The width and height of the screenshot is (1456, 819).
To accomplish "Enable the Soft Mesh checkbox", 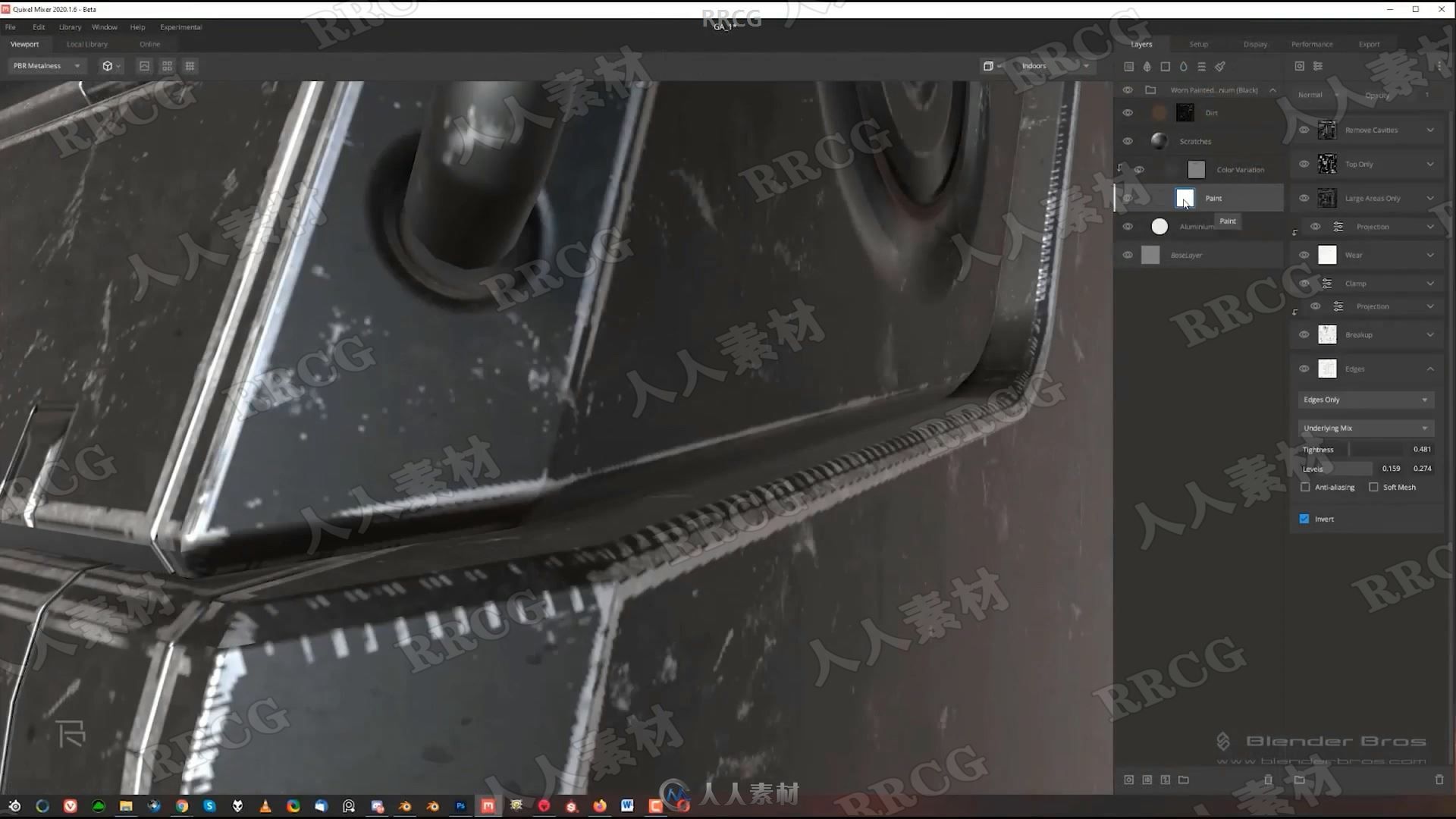I will (1373, 487).
